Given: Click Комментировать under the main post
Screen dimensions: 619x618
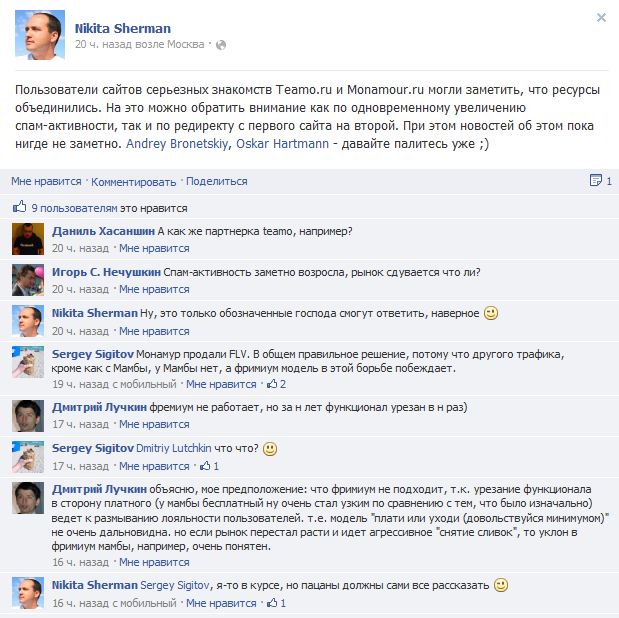Looking at the screenshot, I should (133, 182).
